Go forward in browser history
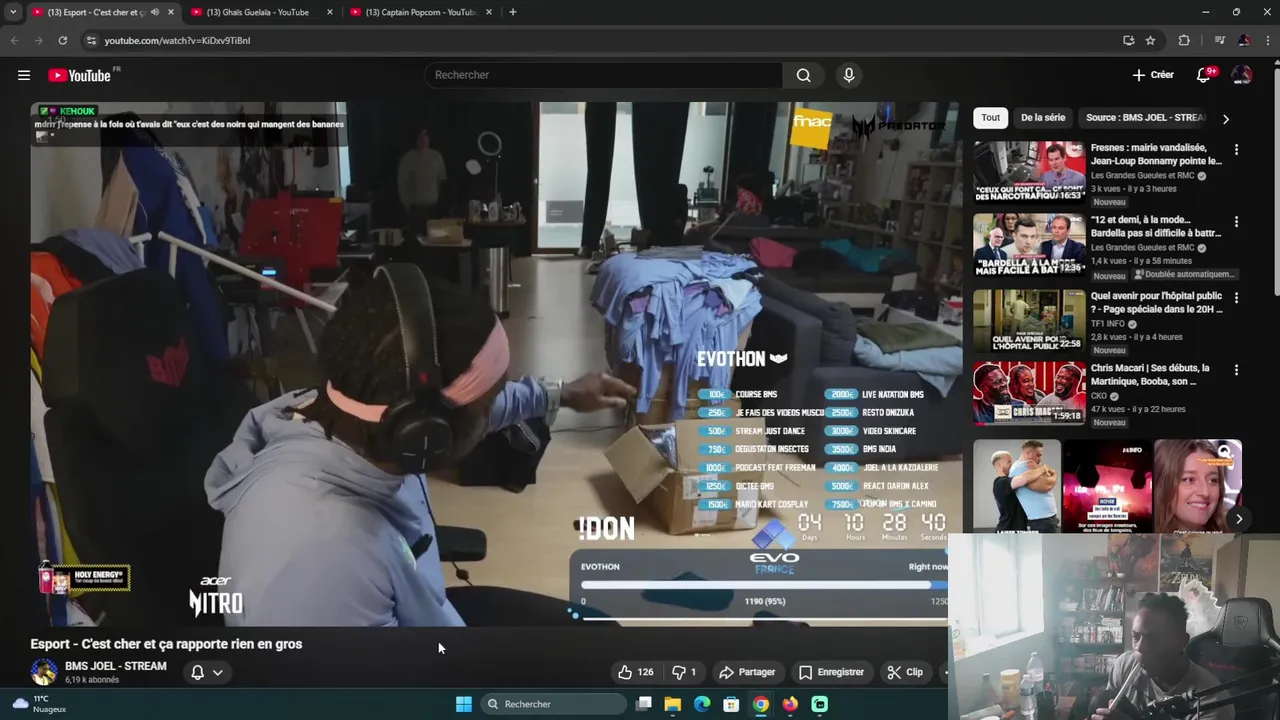Viewport: 1280px width, 720px height. coord(38,40)
